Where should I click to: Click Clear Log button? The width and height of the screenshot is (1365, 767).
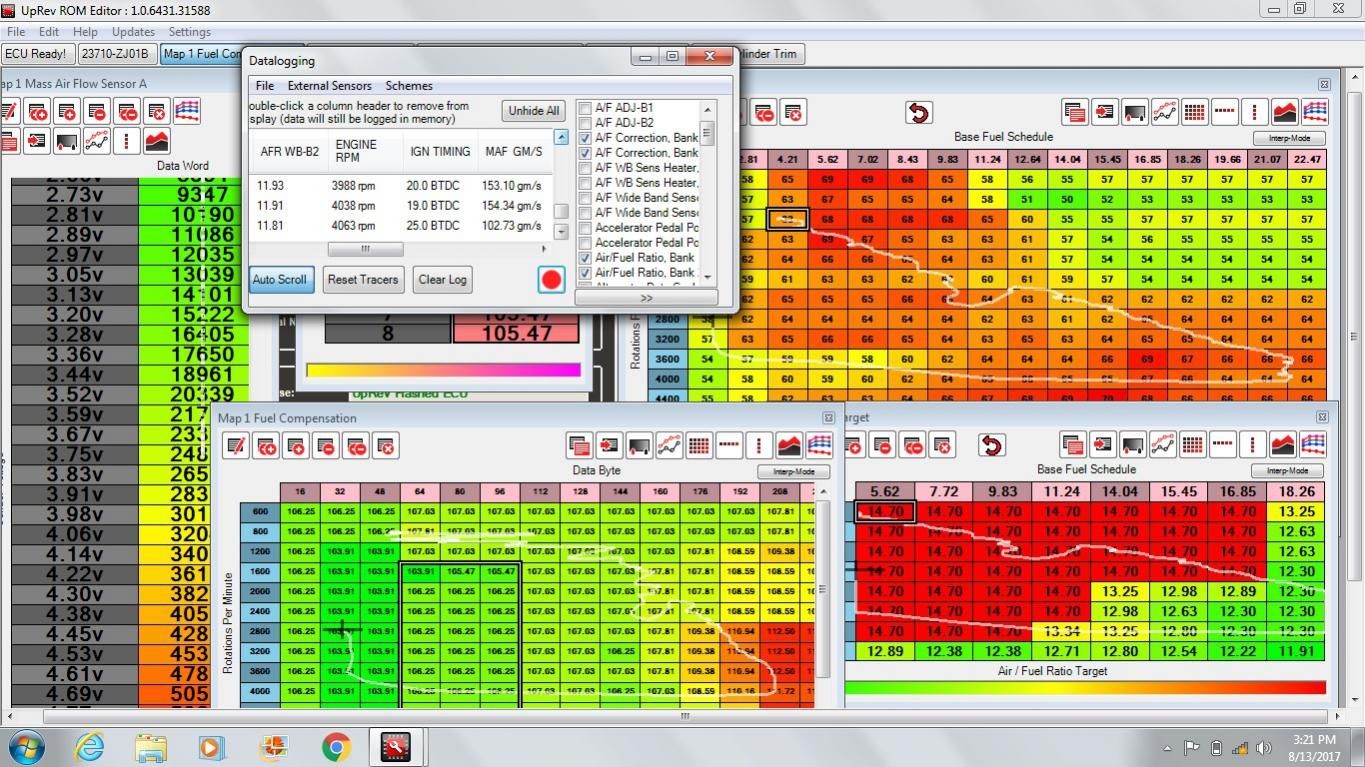(x=443, y=280)
